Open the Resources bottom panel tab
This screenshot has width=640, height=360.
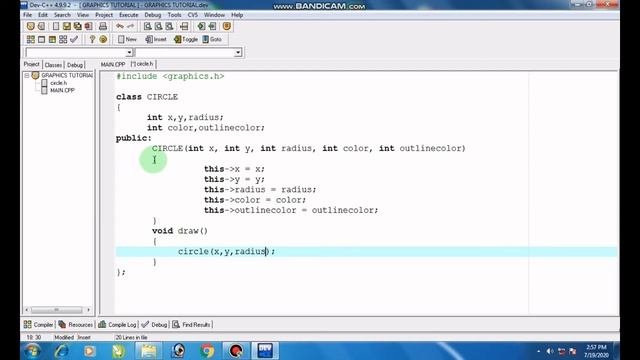(x=76, y=324)
